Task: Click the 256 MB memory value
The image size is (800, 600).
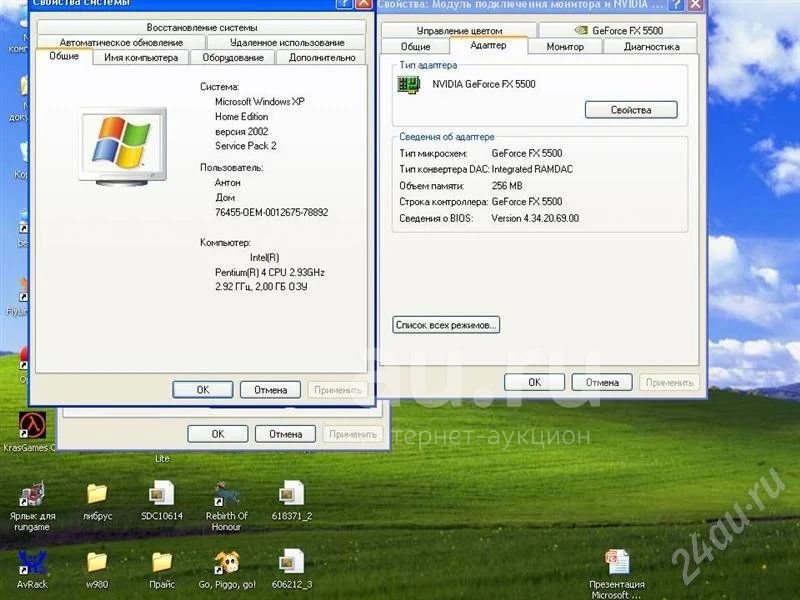Action: click(507, 186)
